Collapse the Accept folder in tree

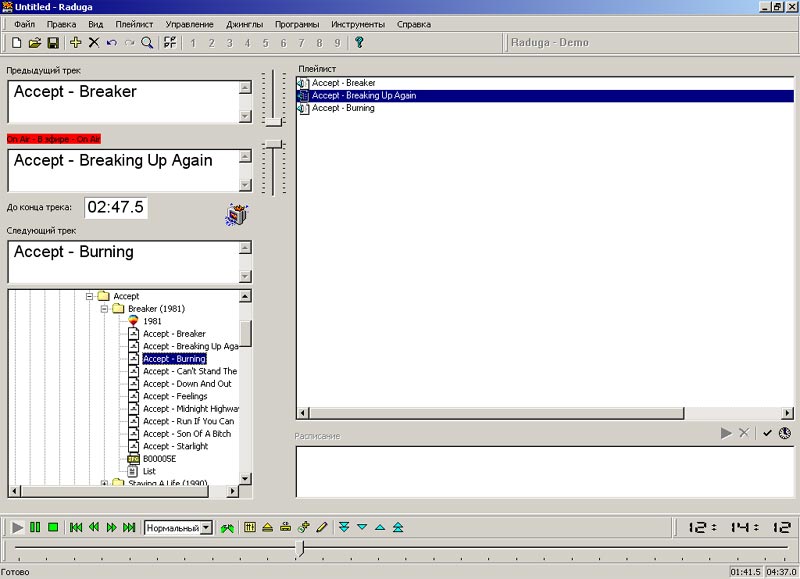[90, 297]
